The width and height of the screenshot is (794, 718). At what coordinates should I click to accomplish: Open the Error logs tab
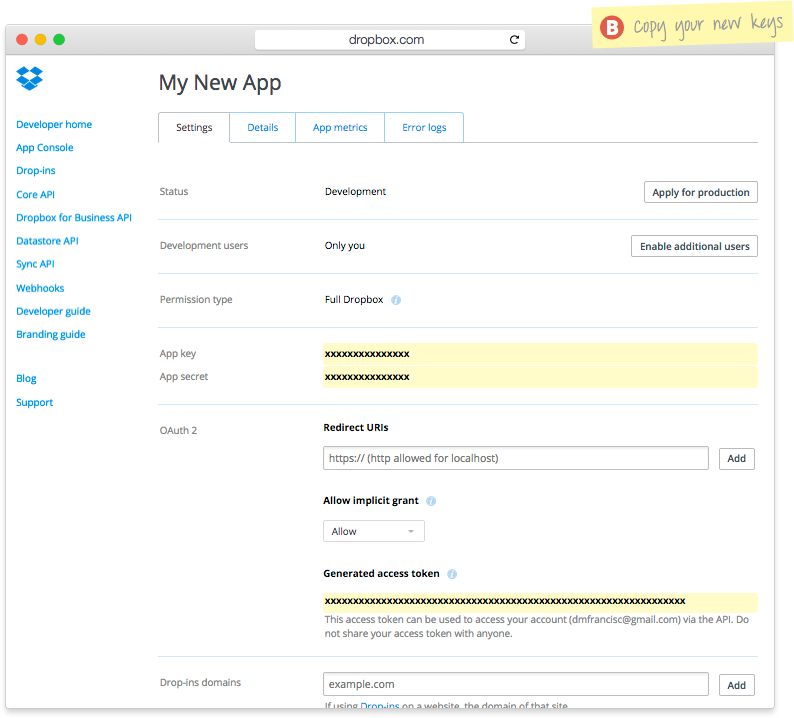pyautogui.click(x=424, y=128)
